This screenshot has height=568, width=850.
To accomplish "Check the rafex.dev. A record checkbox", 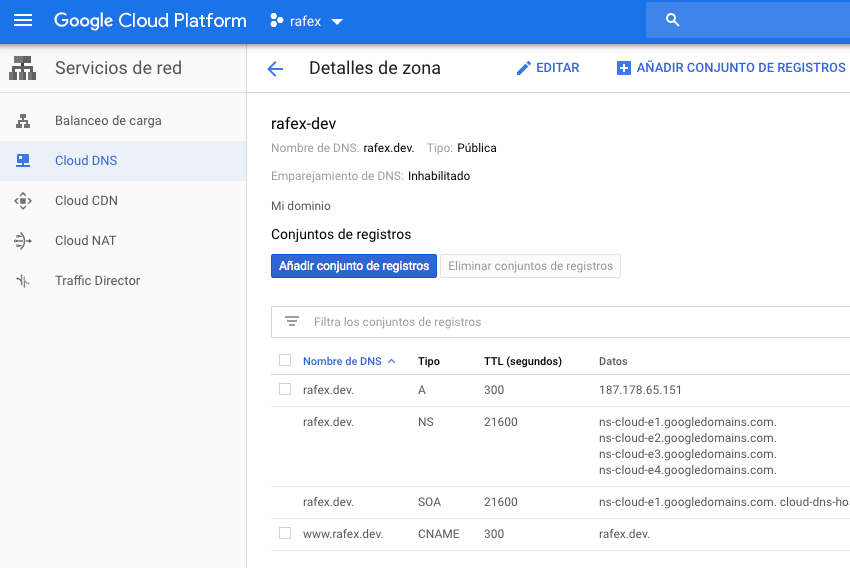I will coord(285,389).
